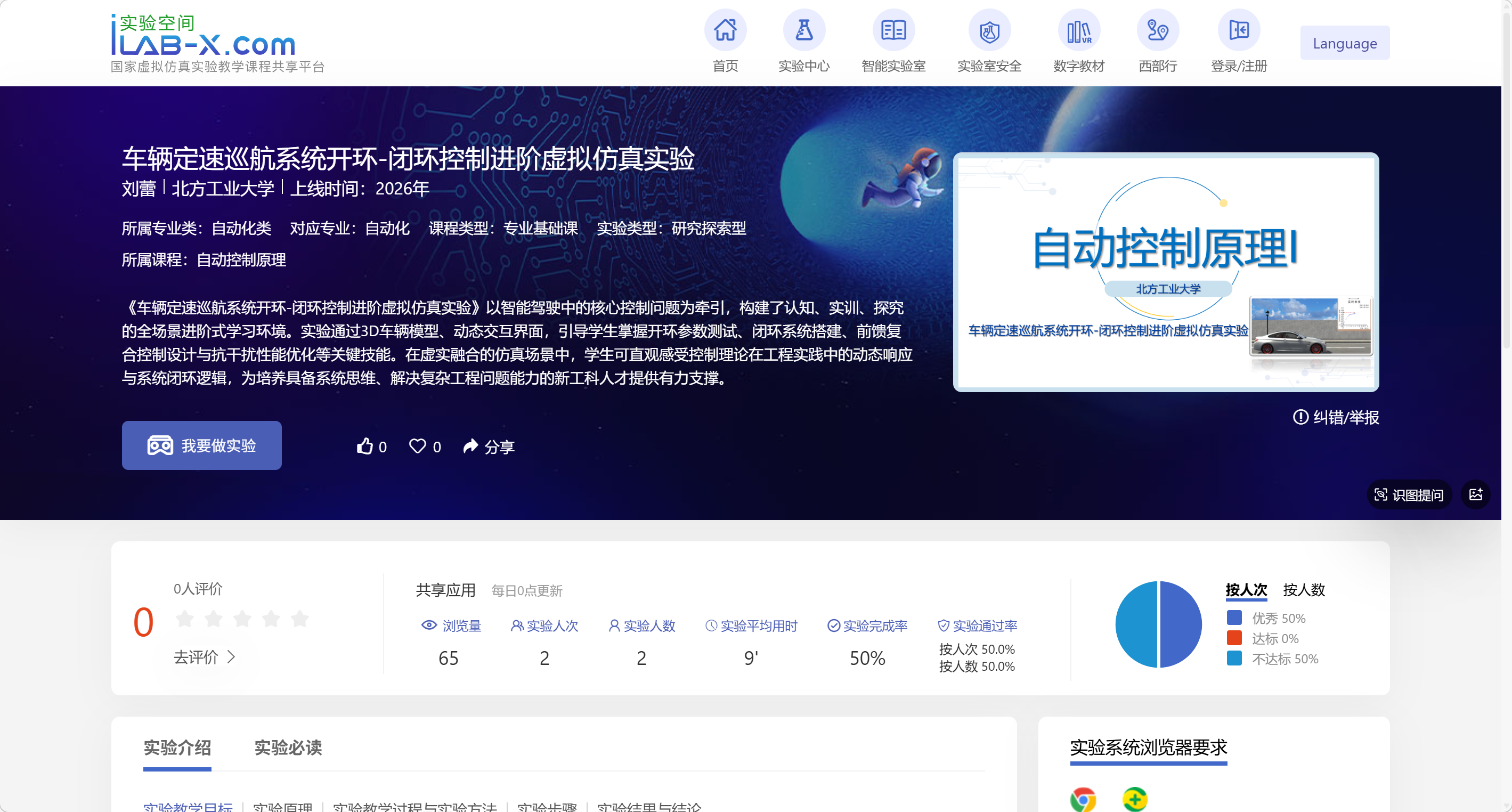Screen dimensions: 1512x812
Task: Click the thumbs-up like icon
Action: [x=365, y=446]
